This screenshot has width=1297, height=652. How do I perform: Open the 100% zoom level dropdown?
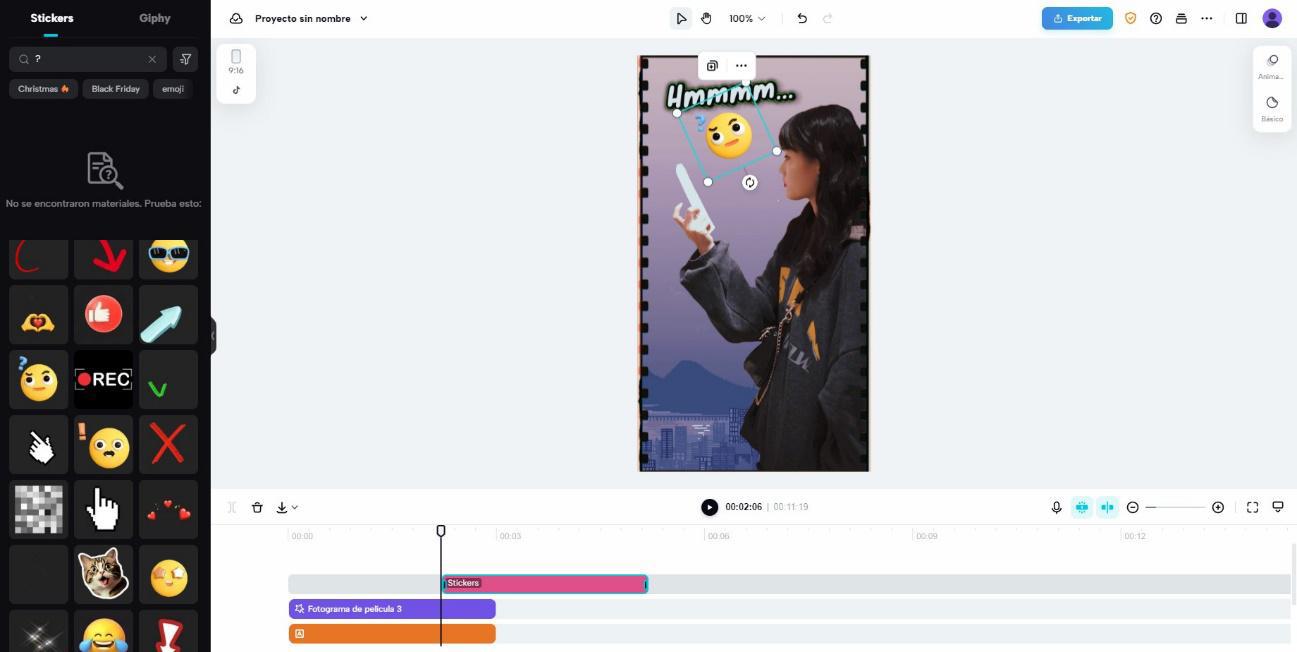click(747, 18)
